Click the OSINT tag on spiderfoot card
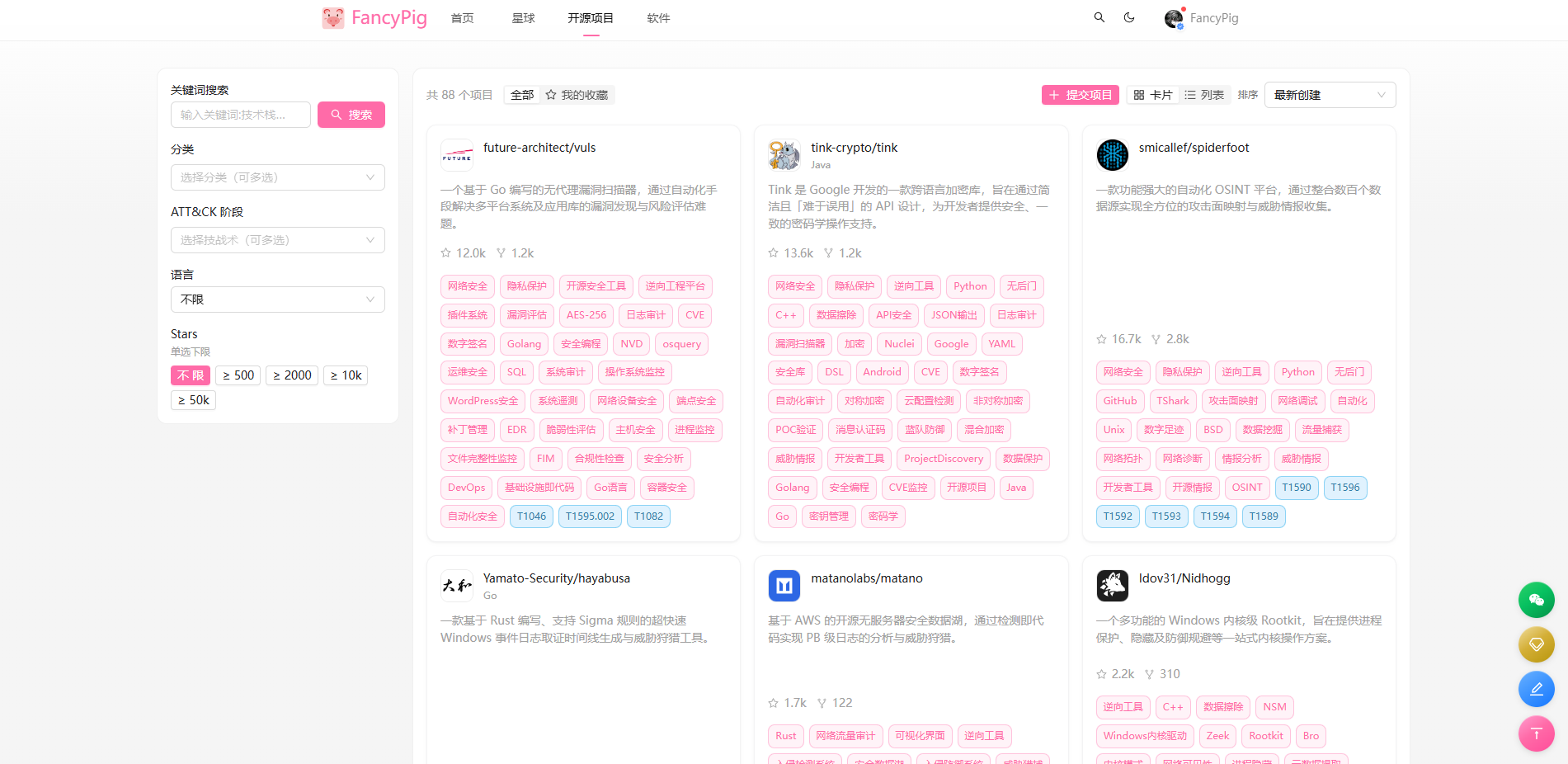This screenshot has width=1568, height=764. [1247, 488]
